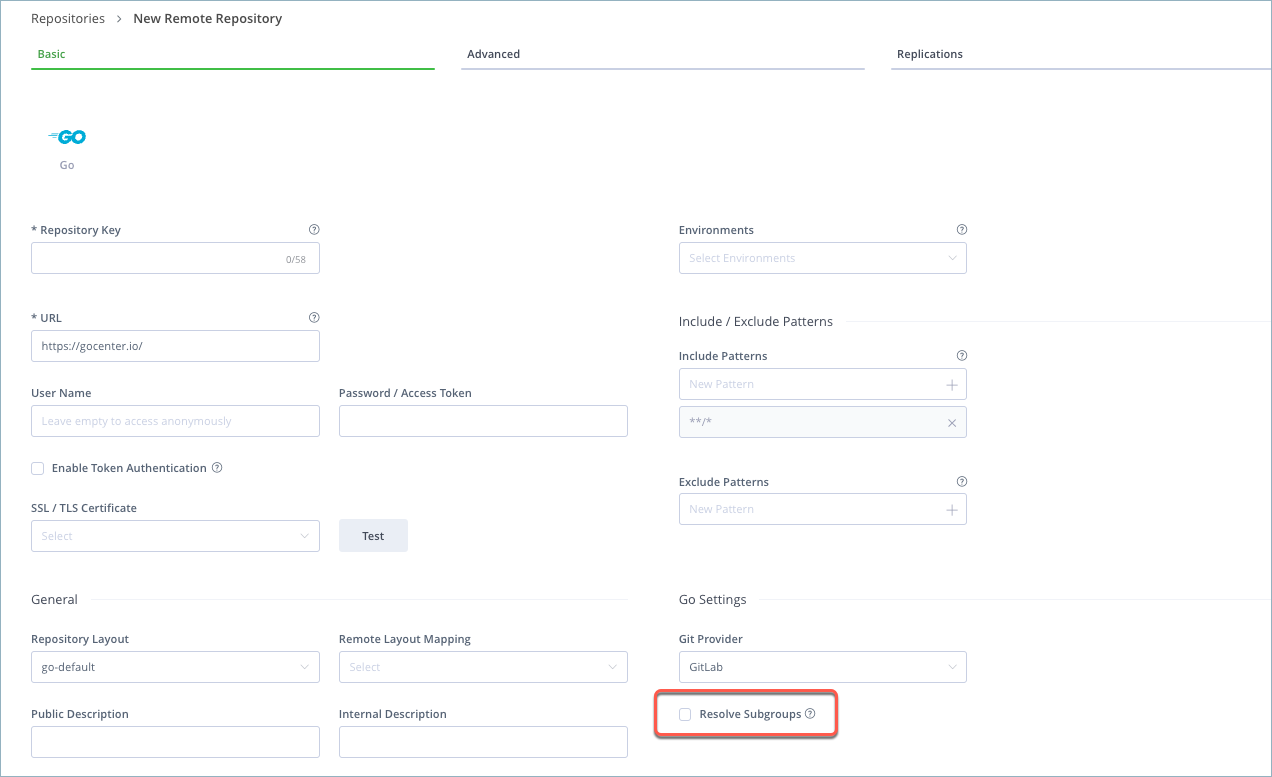Click the Enable Token Authentication help icon
Screen dimensions: 1272x777
[217, 467]
